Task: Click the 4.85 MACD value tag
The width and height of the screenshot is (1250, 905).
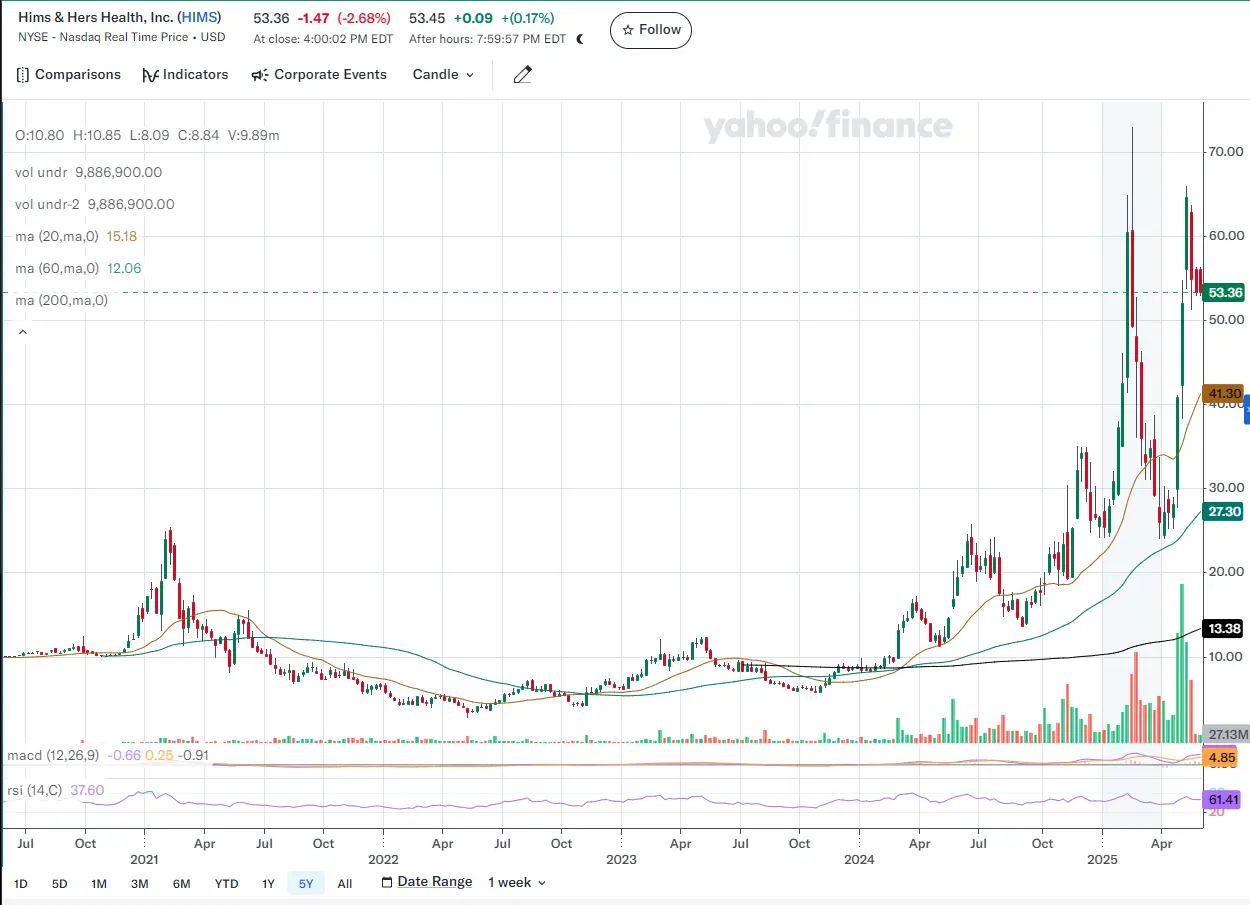Action: click(x=1223, y=758)
